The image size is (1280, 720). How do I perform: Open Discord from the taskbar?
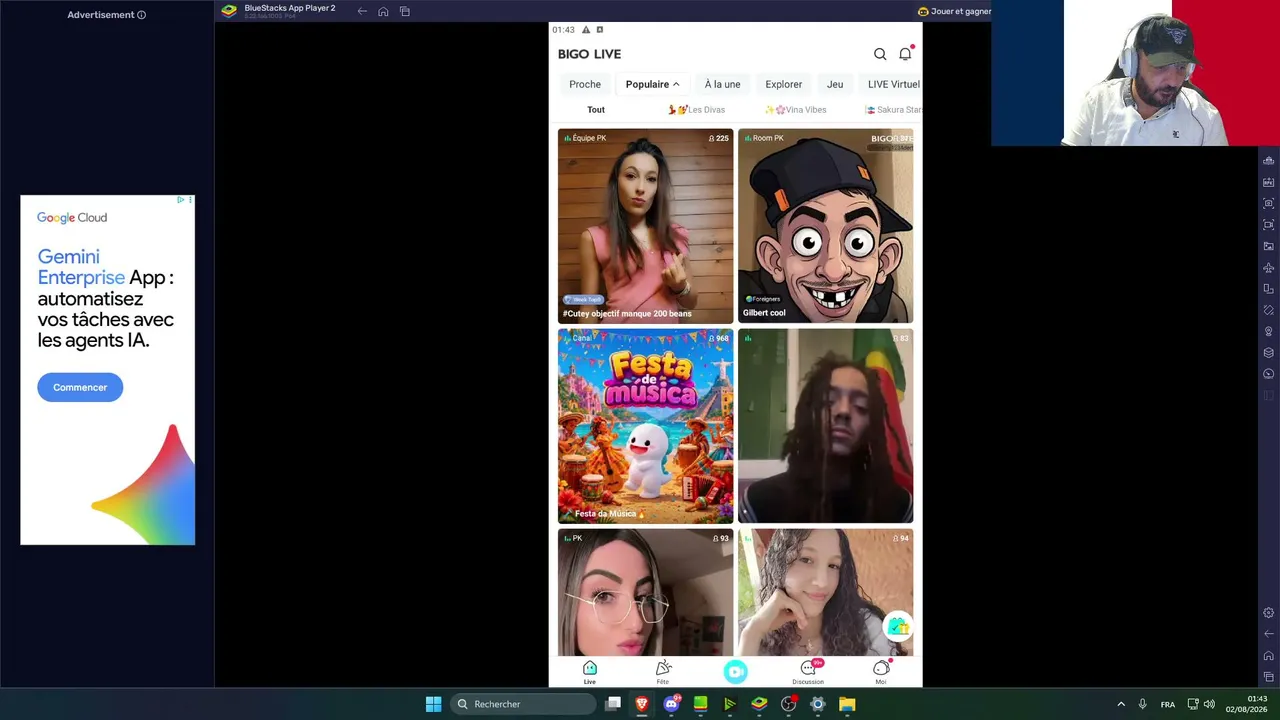coord(671,704)
